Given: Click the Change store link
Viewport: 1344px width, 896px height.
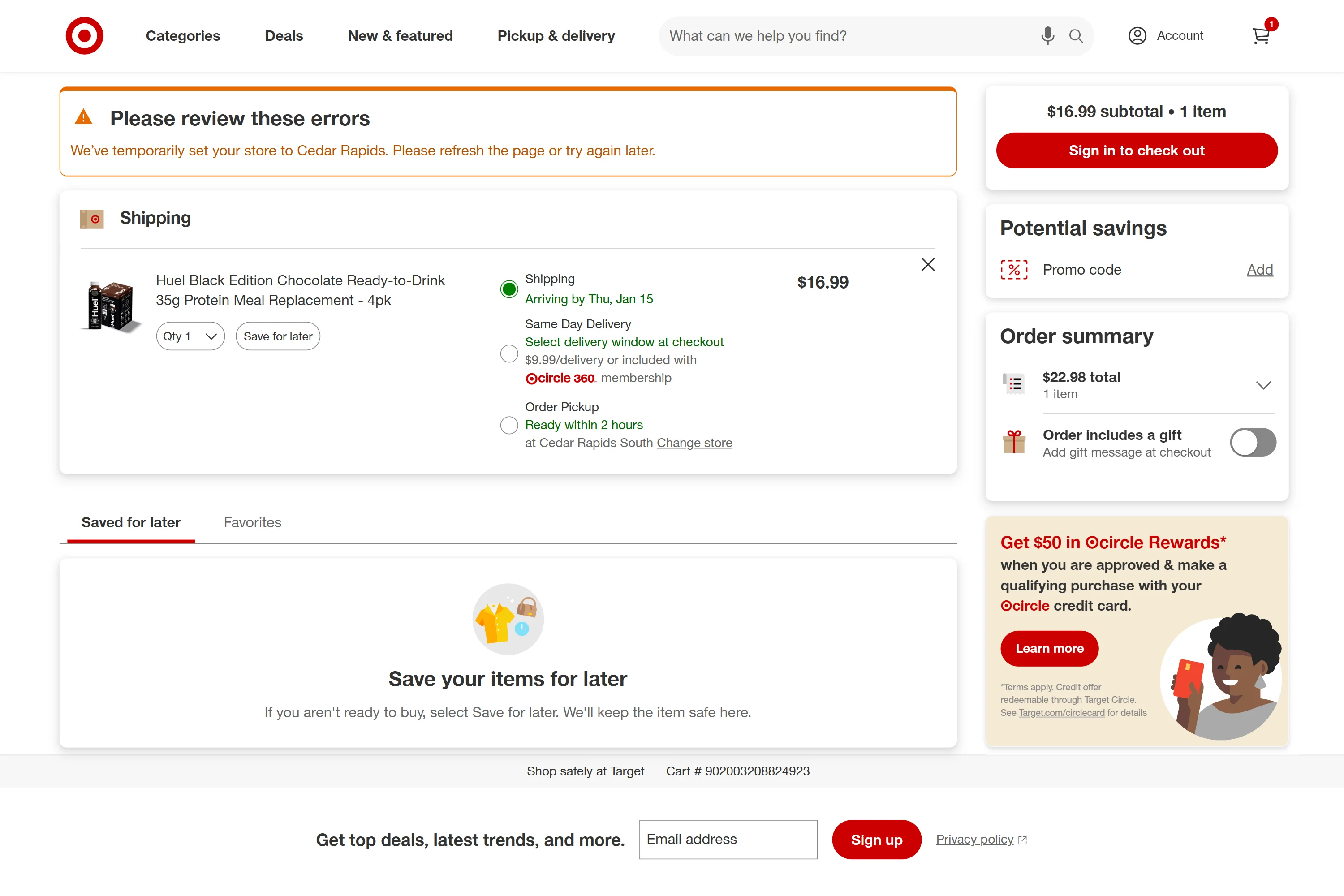Looking at the screenshot, I should click(x=694, y=443).
